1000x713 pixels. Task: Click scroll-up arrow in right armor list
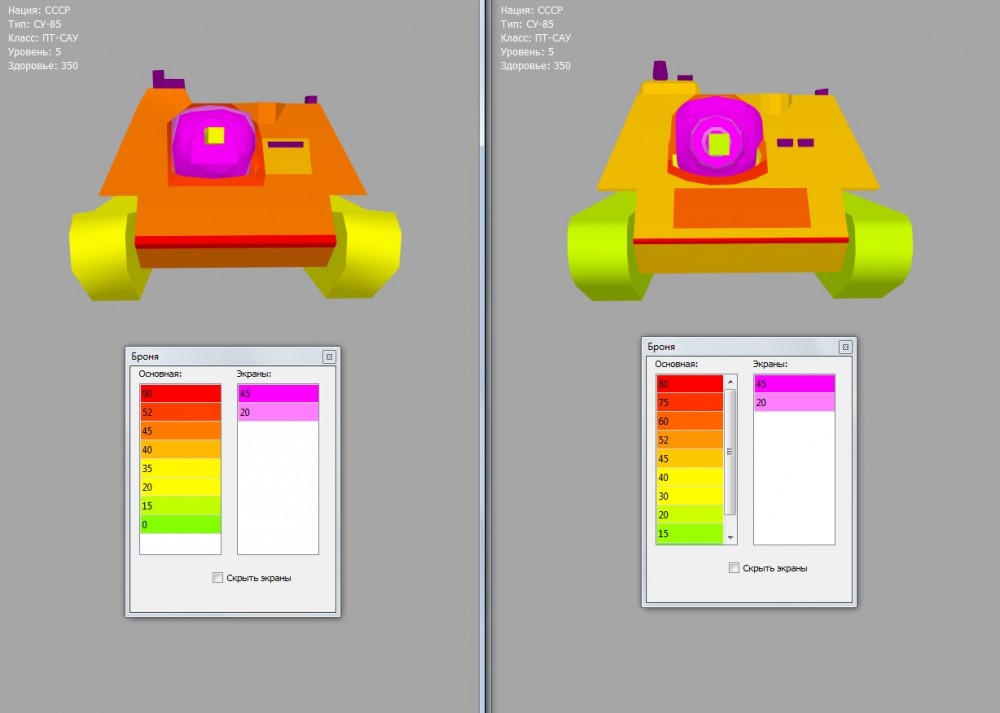coord(730,383)
